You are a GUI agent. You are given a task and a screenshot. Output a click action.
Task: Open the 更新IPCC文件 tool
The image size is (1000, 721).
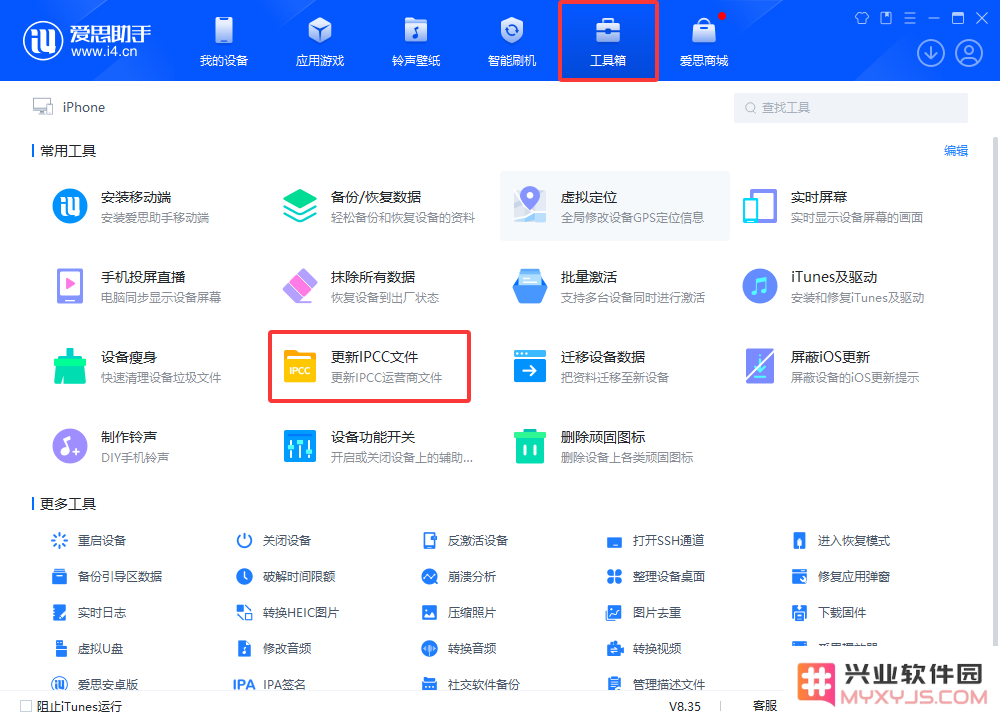(x=369, y=367)
